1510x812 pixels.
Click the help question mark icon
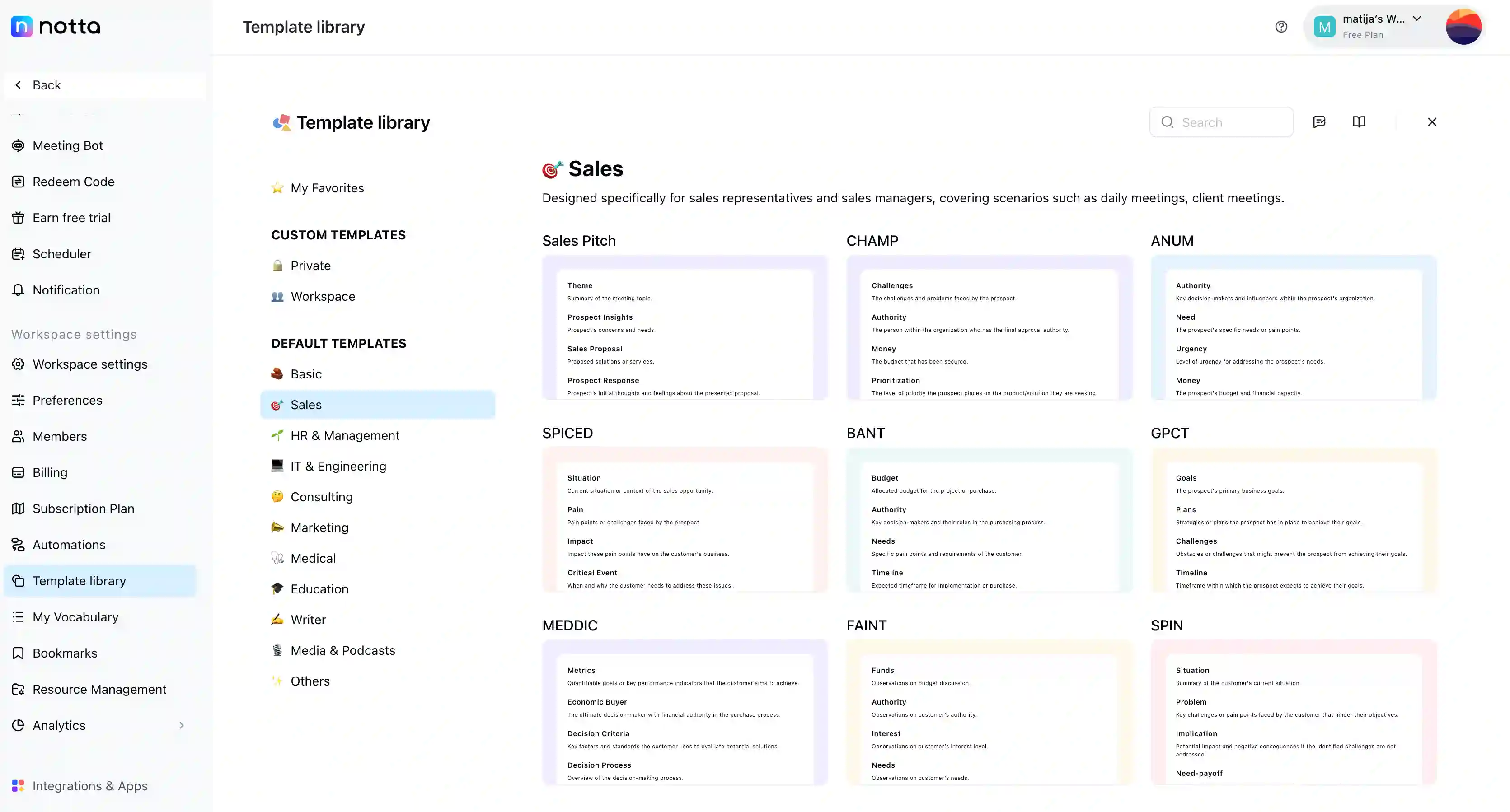tap(1281, 26)
